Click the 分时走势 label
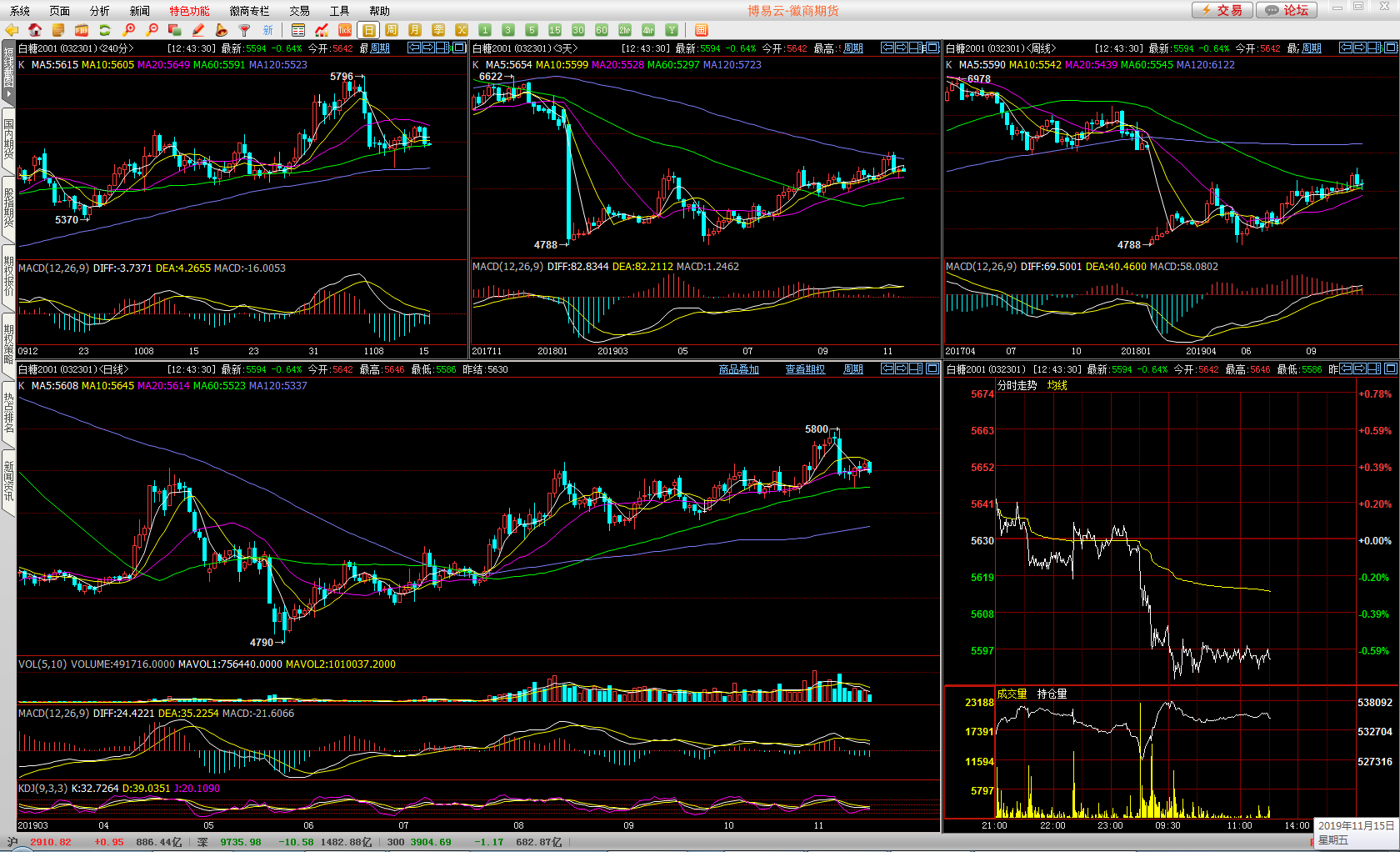The height and width of the screenshot is (852, 1400). coord(1017,385)
